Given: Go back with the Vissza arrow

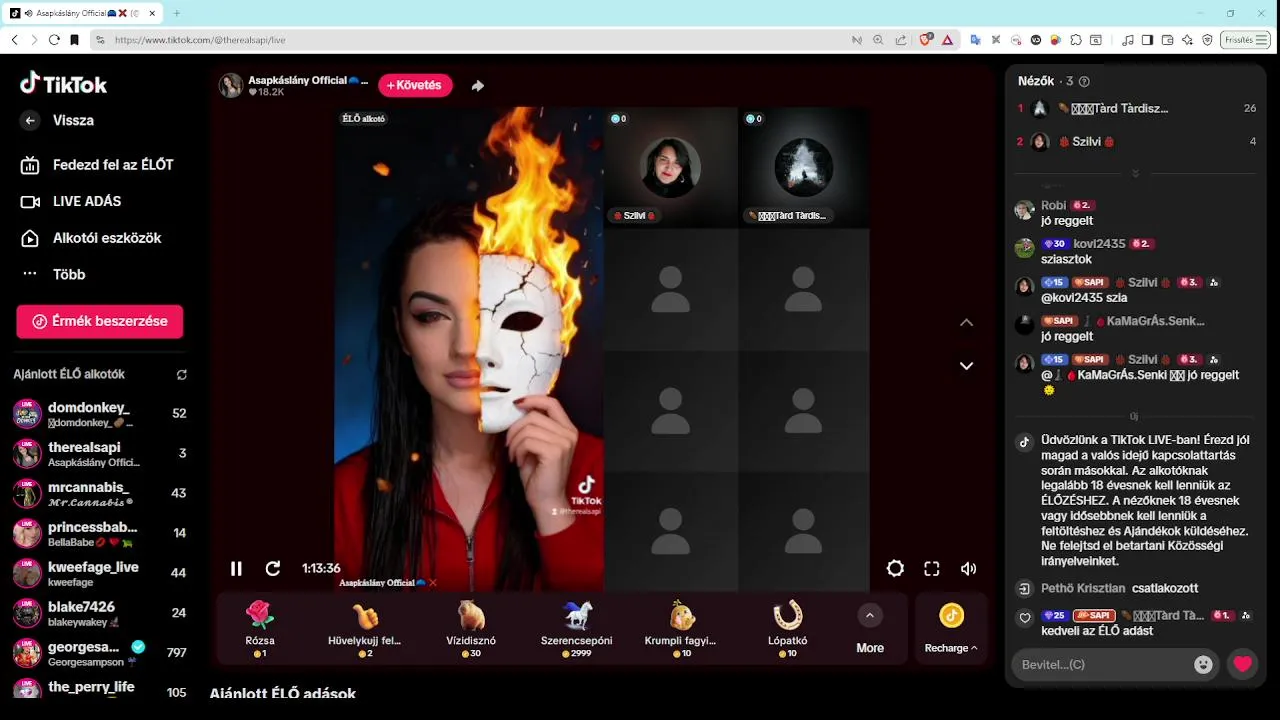Looking at the screenshot, I should [x=29, y=120].
